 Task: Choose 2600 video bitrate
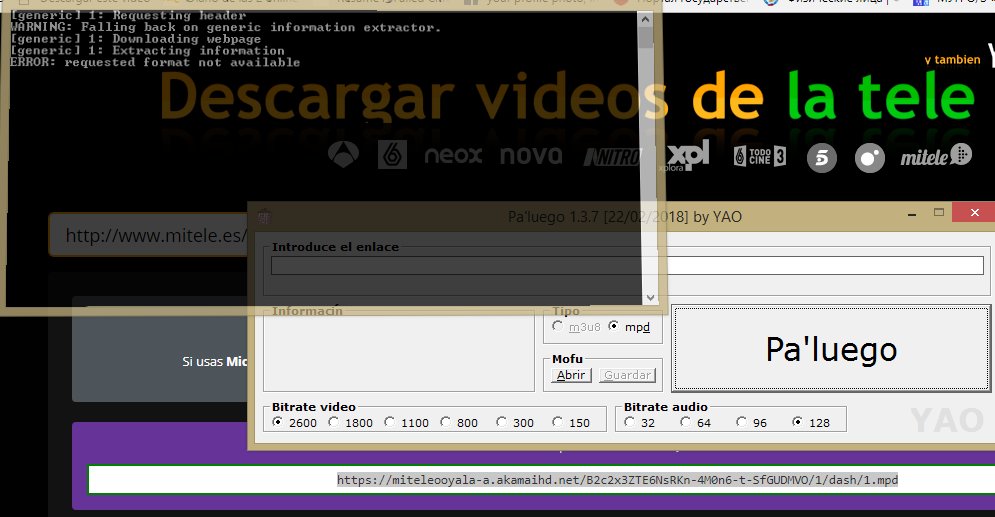(x=277, y=422)
